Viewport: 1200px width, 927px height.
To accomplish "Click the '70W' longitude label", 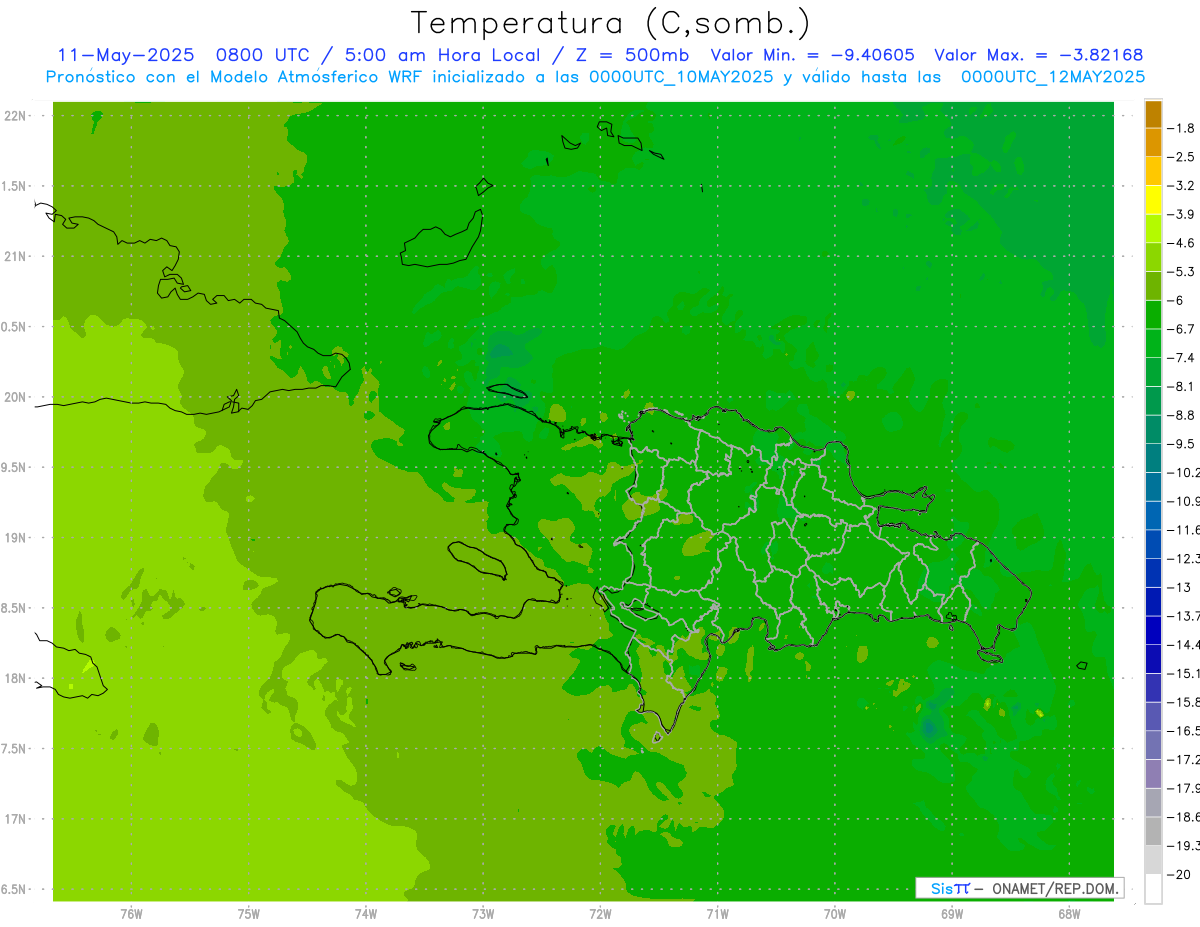I will [835, 913].
